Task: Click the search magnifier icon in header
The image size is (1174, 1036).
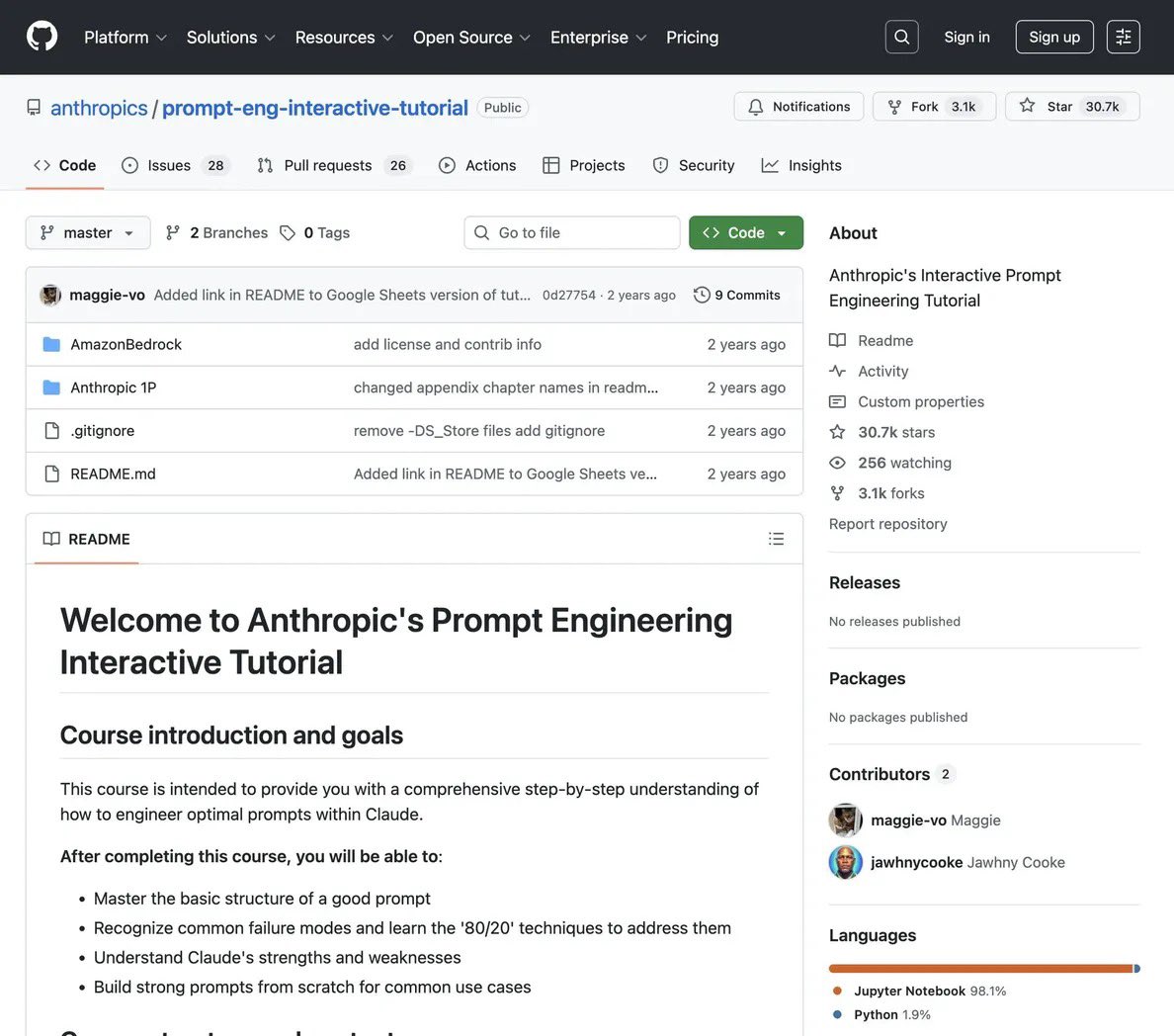Action: (901, 37)
